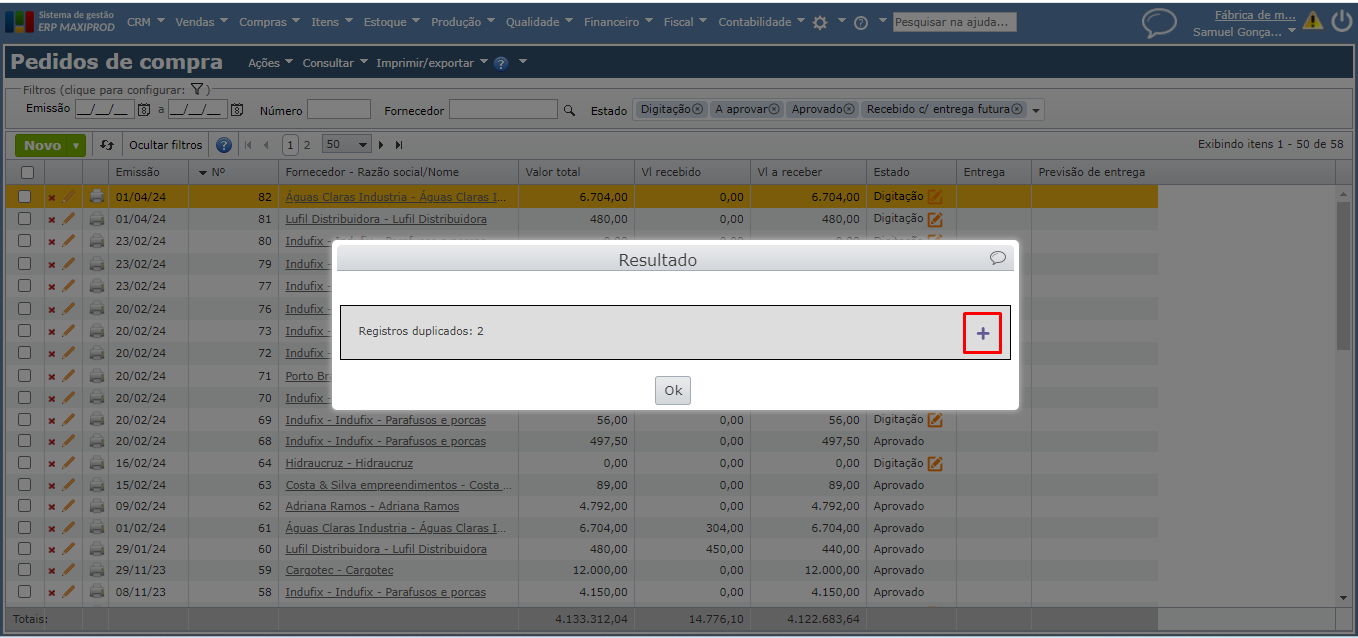Click the blue help icon beside Imprimir/exportar

pos(501,63)
